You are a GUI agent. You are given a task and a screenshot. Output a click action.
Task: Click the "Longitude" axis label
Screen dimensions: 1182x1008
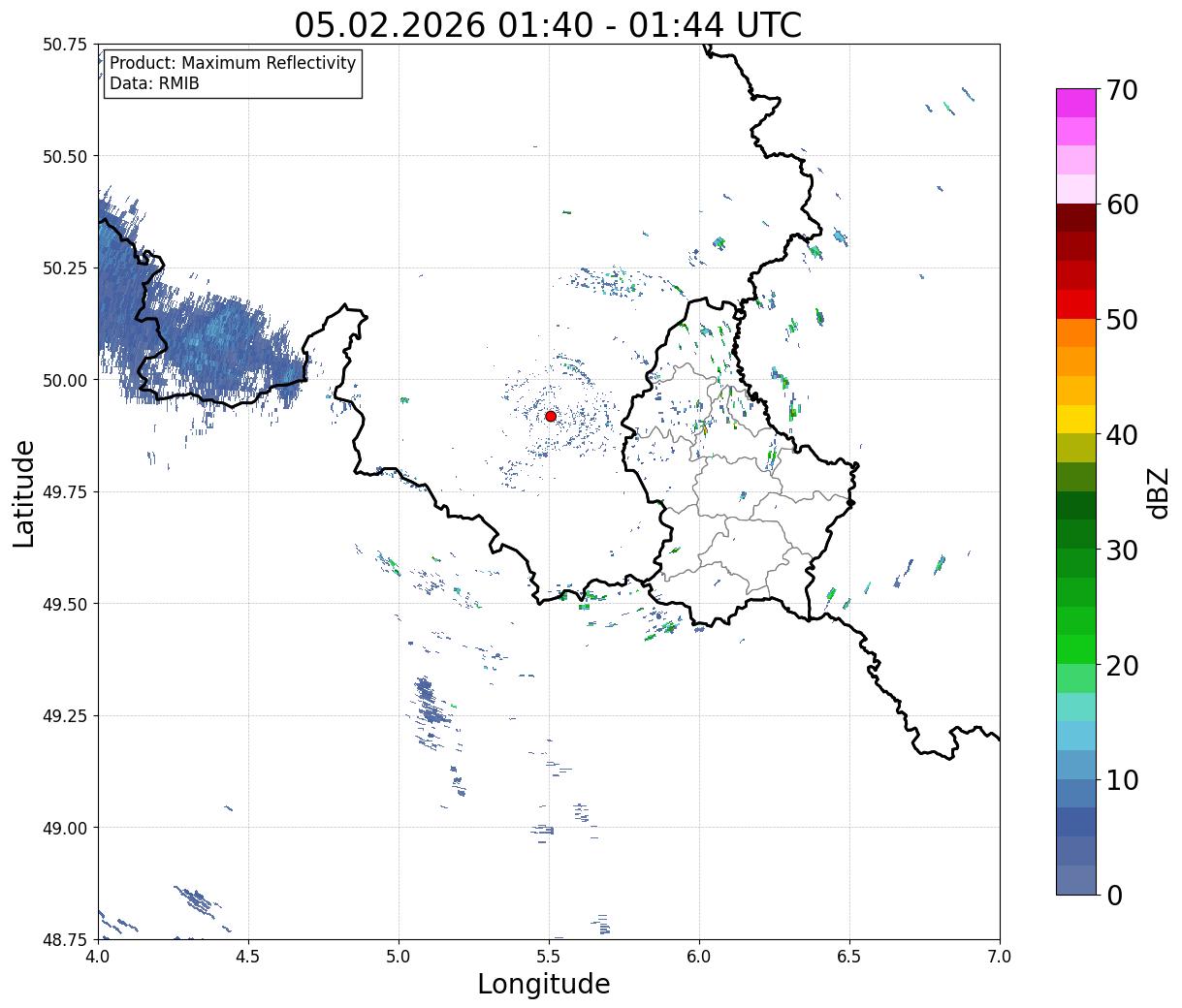[x=544, y=984]
